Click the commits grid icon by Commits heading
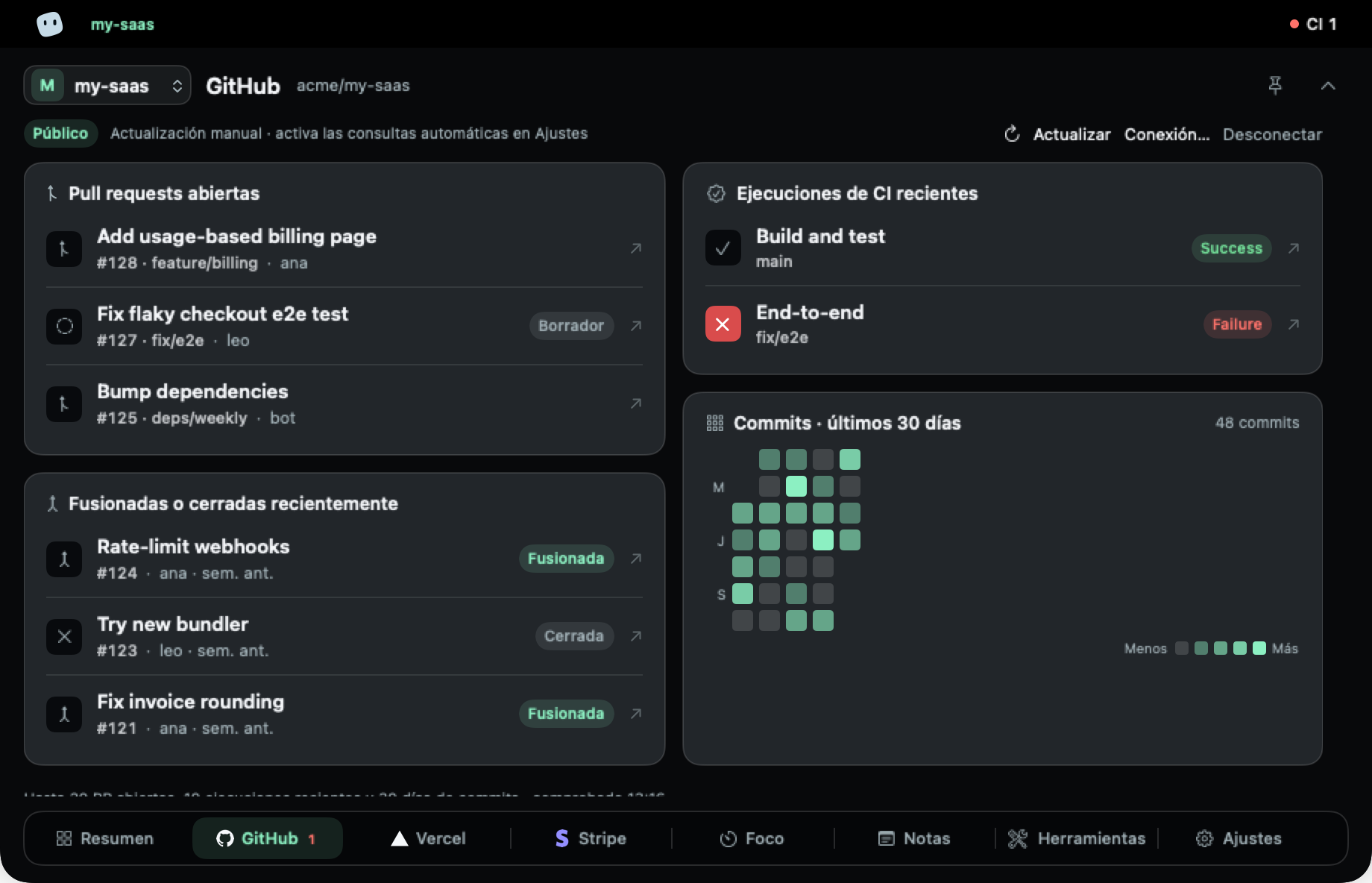This screenshot has height=883, width=1372. coord(715,424)
